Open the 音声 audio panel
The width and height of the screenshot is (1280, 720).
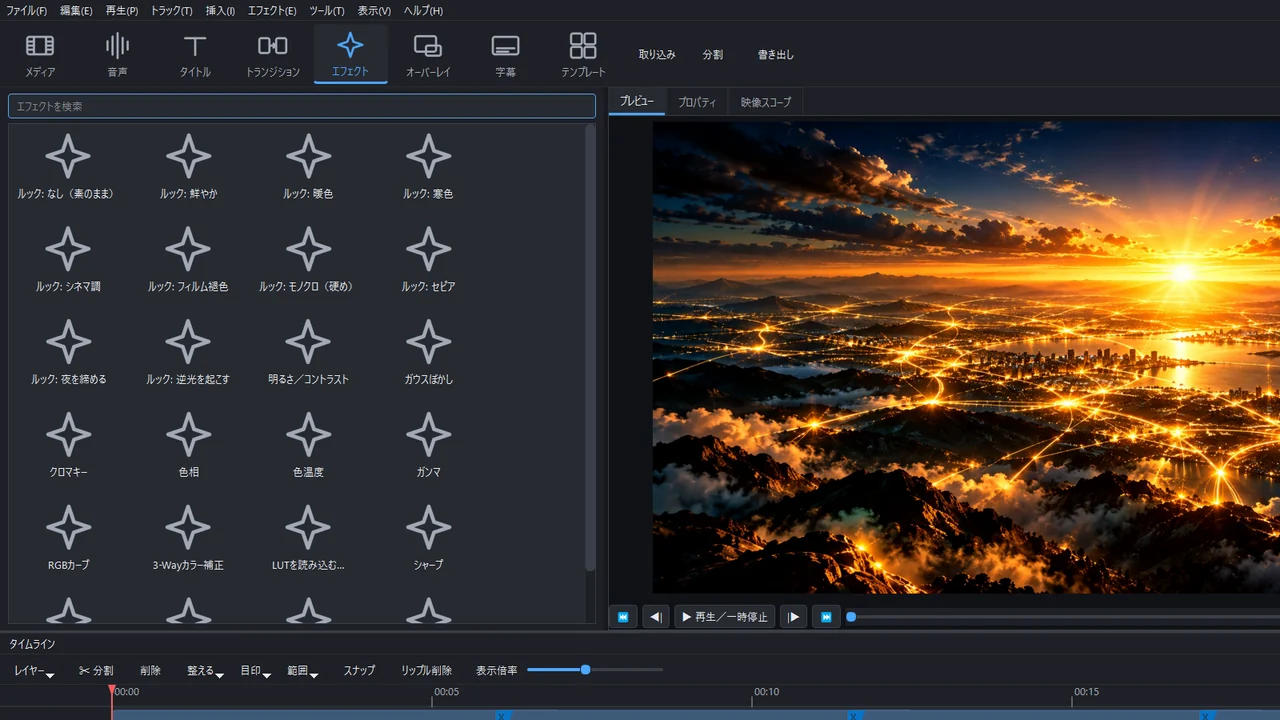click(118, 54)
